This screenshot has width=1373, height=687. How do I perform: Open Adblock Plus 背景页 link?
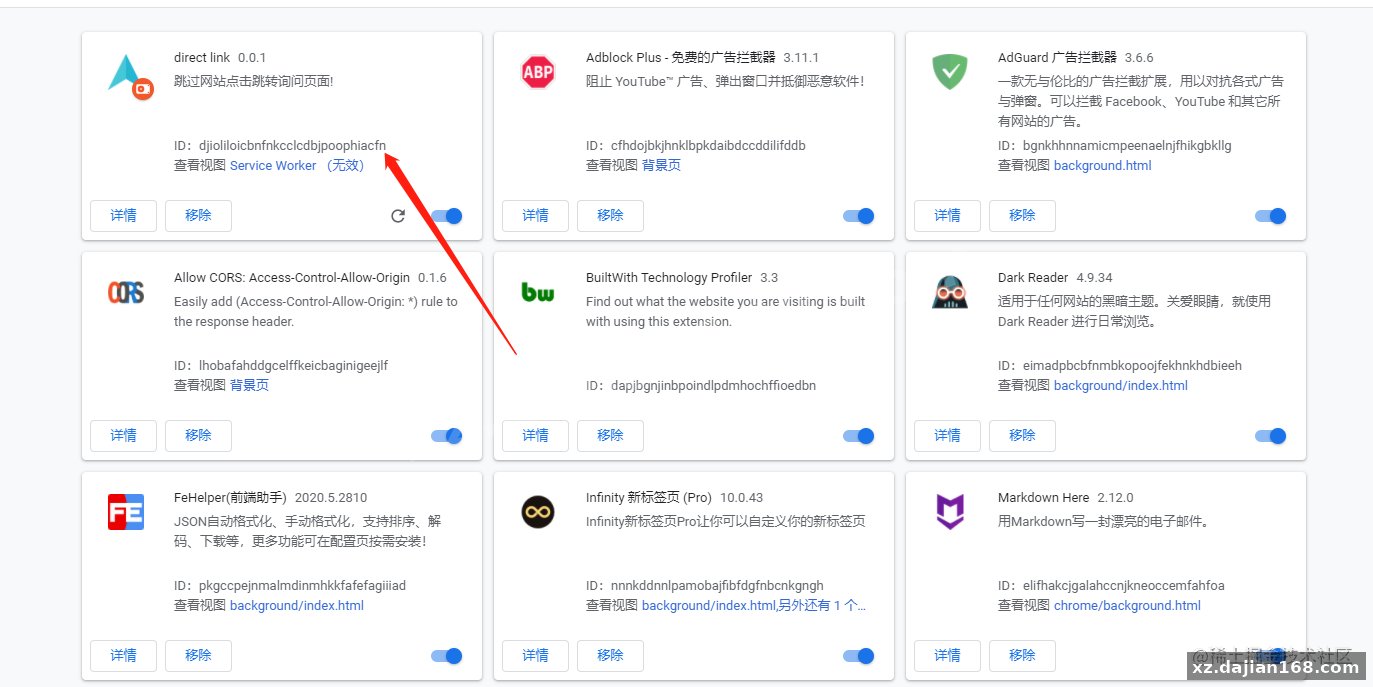661,166
